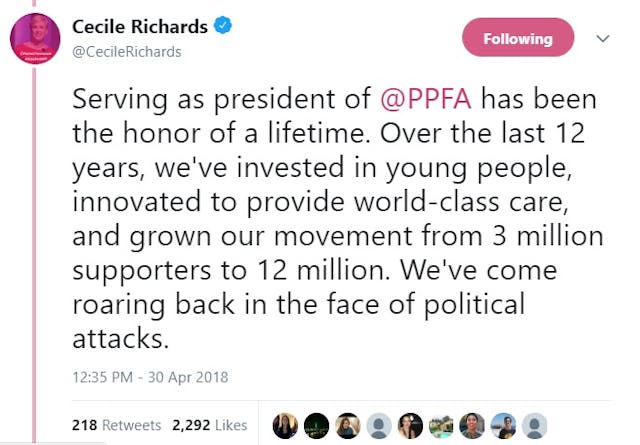View the 218 Retweets list
The width and height of the screenshot is (640, 445).
116,425
